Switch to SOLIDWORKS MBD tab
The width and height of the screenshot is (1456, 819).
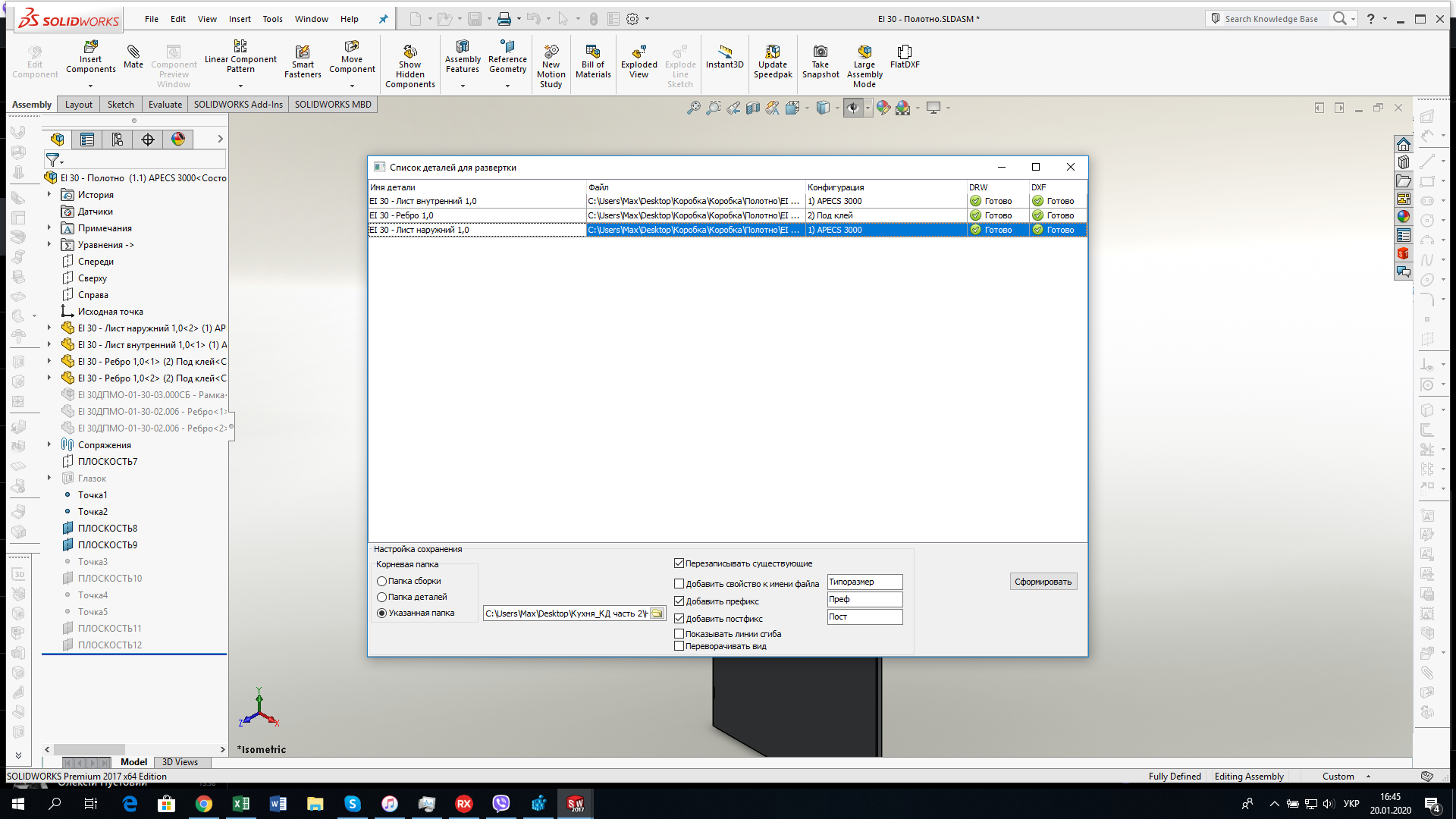tap(333, 105)
